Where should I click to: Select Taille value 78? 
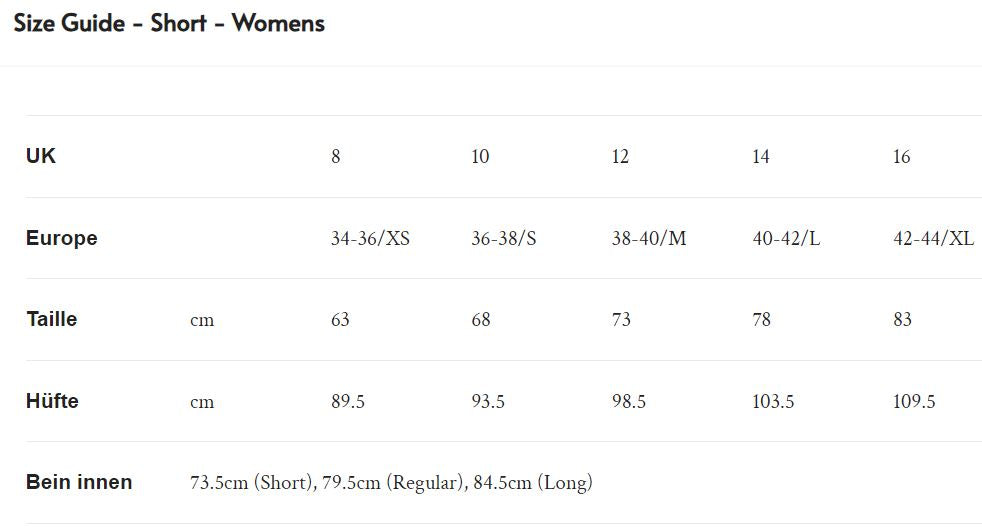[x=762, y=320]
